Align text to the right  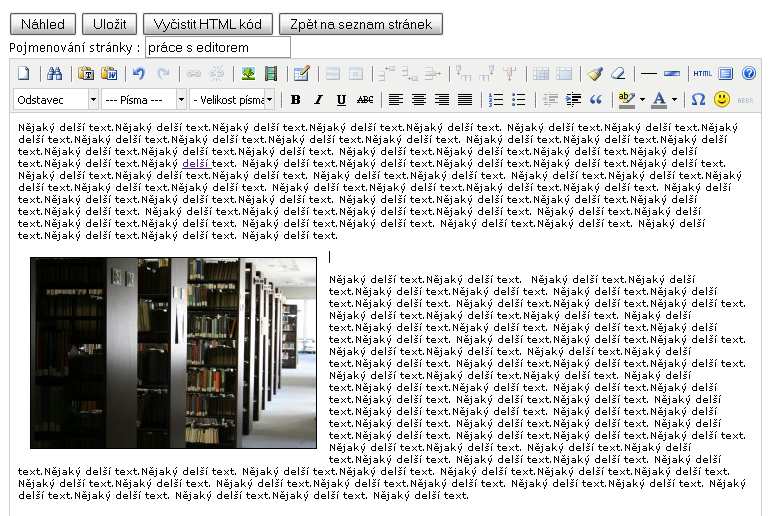click(442, 100)
